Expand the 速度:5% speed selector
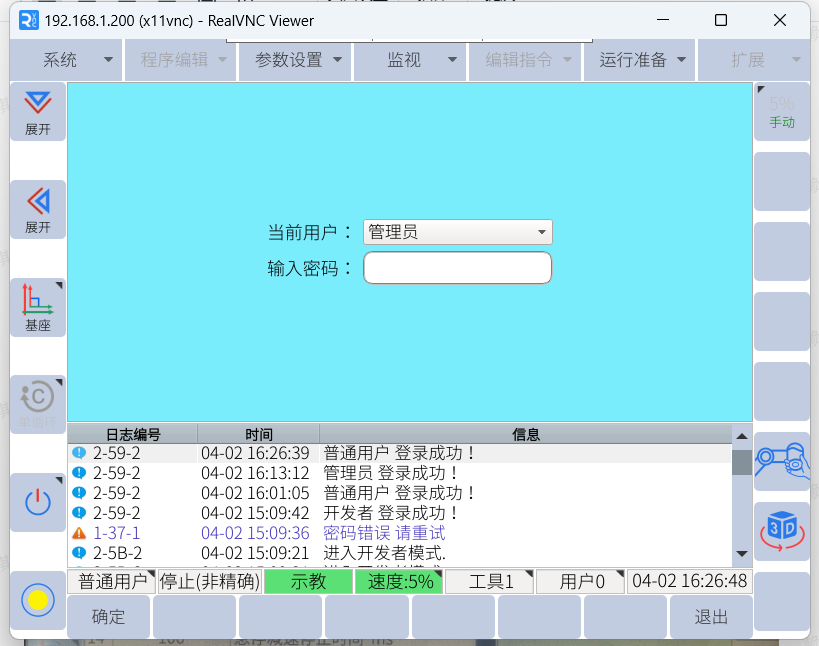This screenshot has height=646, width=819. (x=399, y=582)
